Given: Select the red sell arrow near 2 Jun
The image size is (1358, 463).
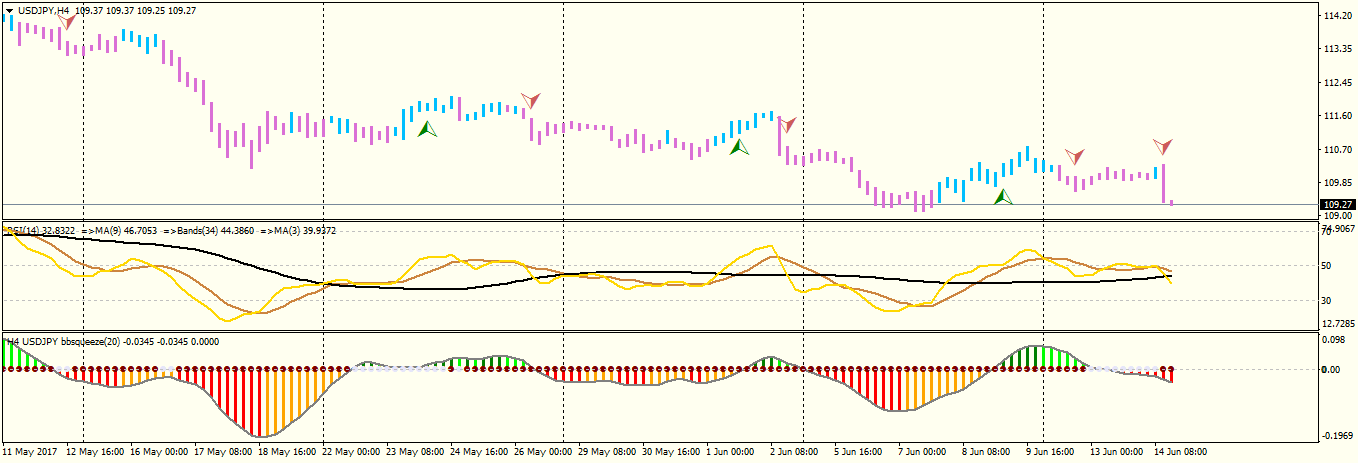Looking at the screenshot, I should (x=787, y=124).
